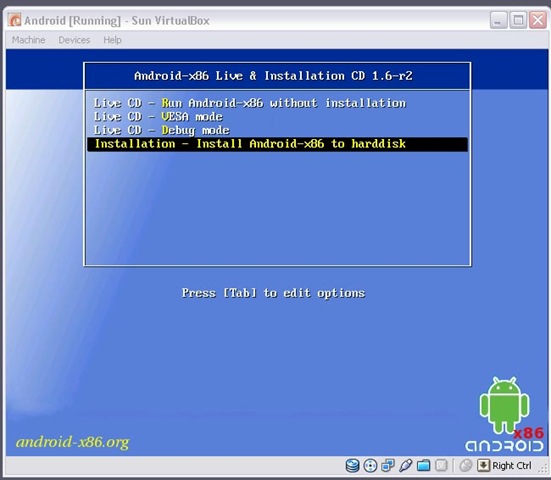Screen dimensions: 551x480
Task: Click the mouse integration indicator icon
Action: pyautogui.click(x=466, y=466)
